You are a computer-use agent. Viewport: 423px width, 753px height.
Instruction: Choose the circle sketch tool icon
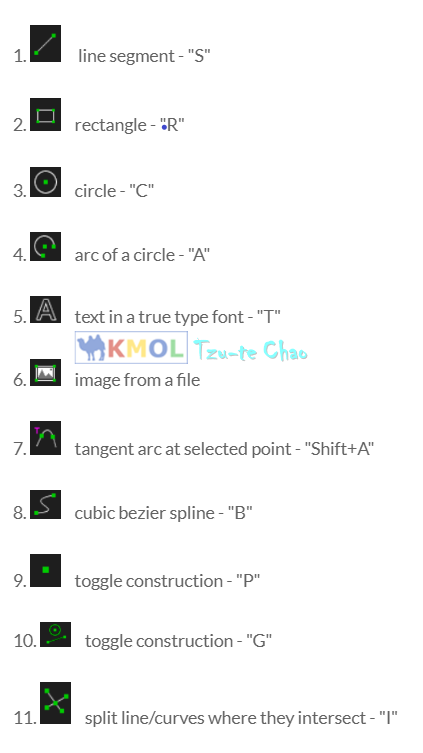pyautogui.click(x=46, y=182)
